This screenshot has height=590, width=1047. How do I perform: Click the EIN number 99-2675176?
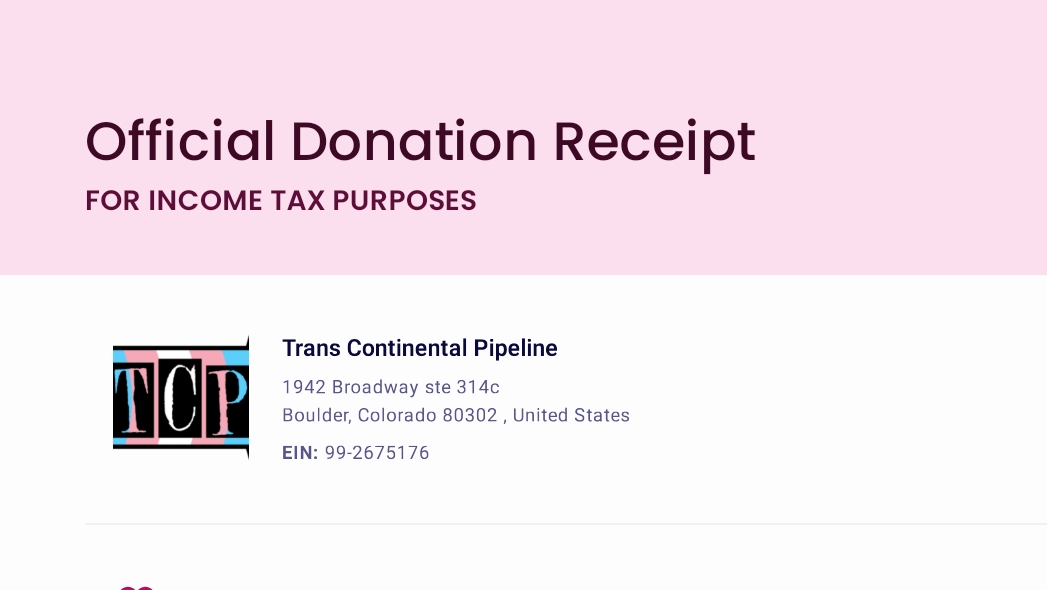click(x=377, y=453)
